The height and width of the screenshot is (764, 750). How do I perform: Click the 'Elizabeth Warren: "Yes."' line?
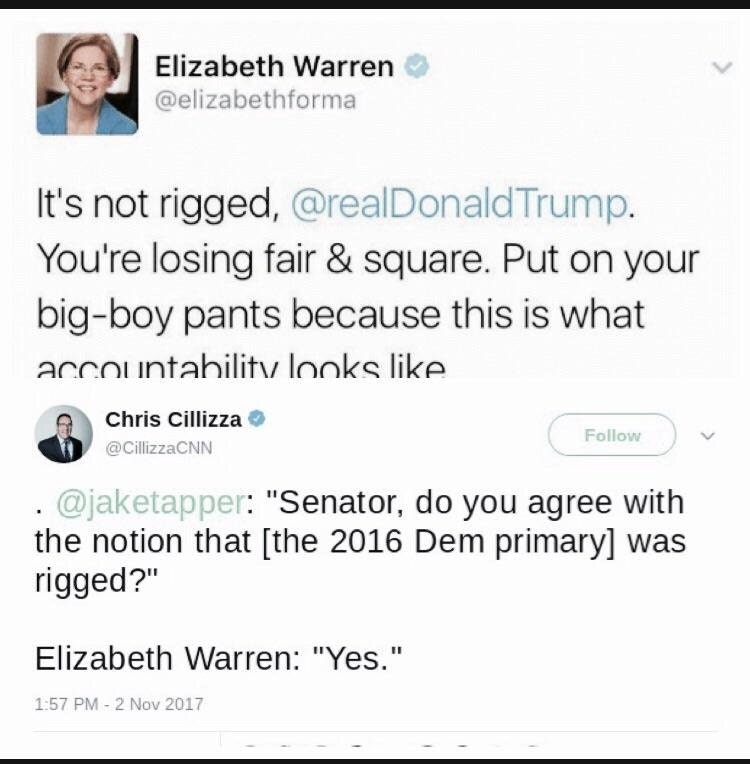pos(219,659)
